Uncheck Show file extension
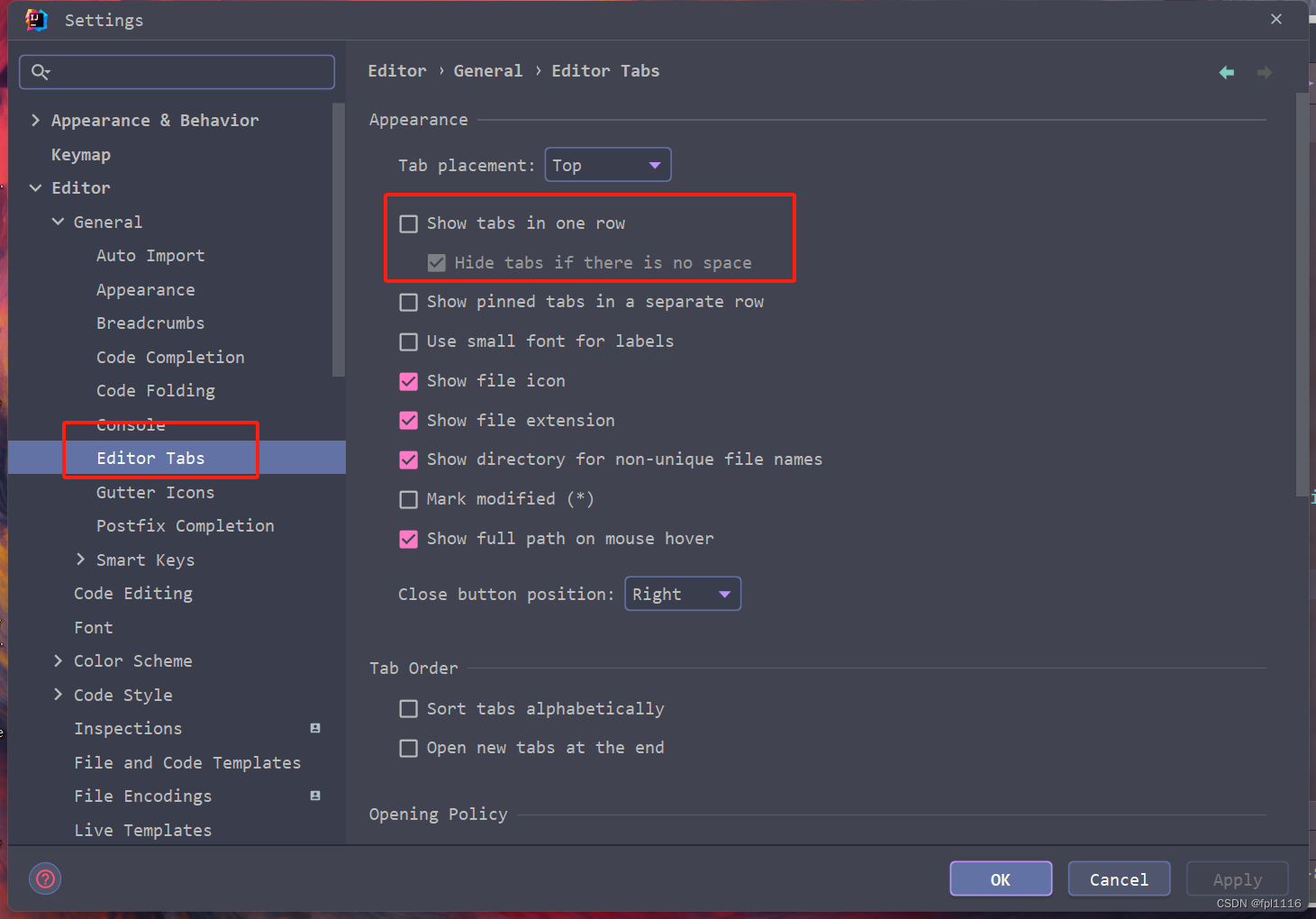Image resolution: width=1316 pixels, height=919 pixels. pos(409,421)
